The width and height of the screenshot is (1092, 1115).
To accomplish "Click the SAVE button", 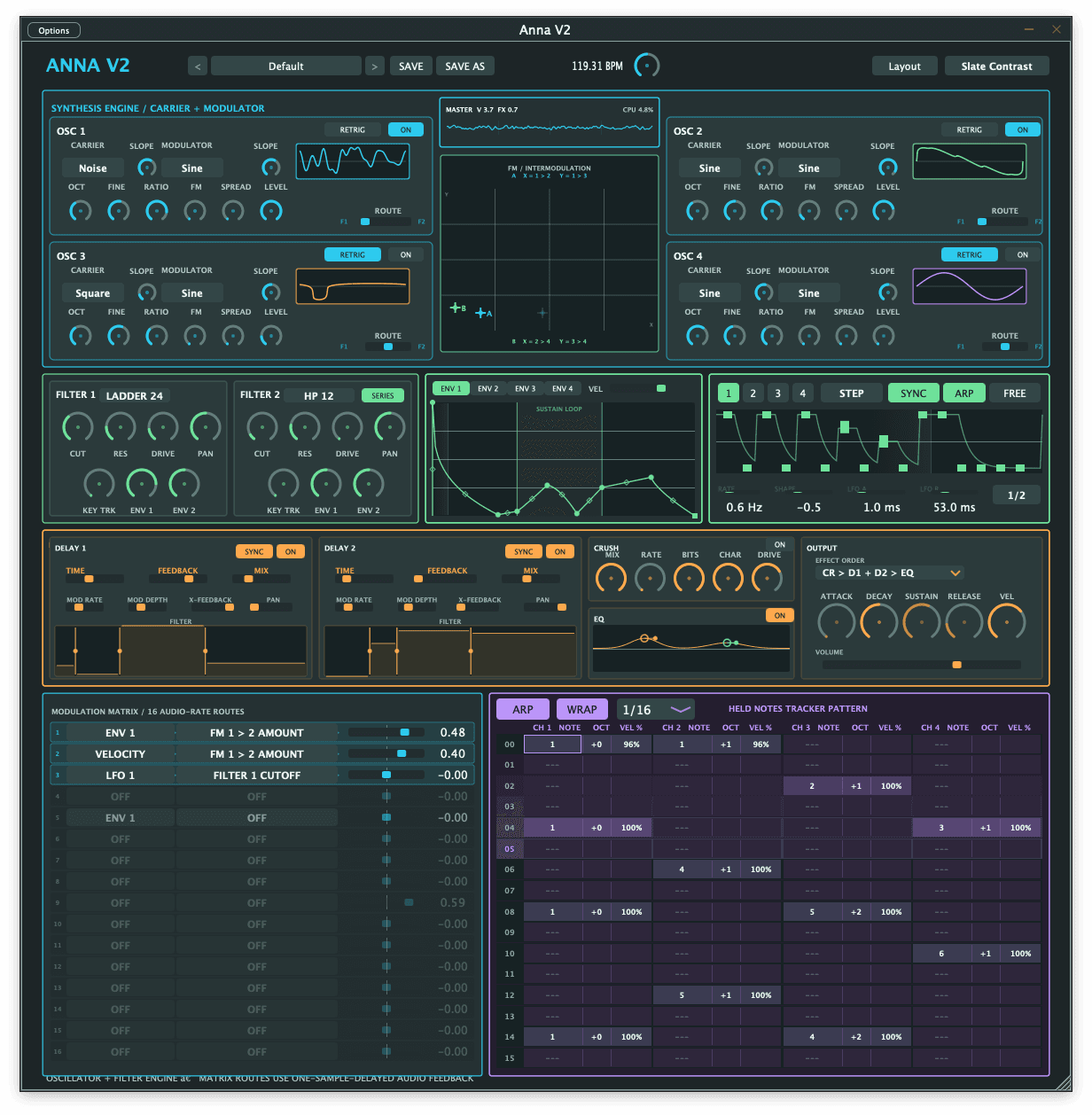I will tap(411, 66).
